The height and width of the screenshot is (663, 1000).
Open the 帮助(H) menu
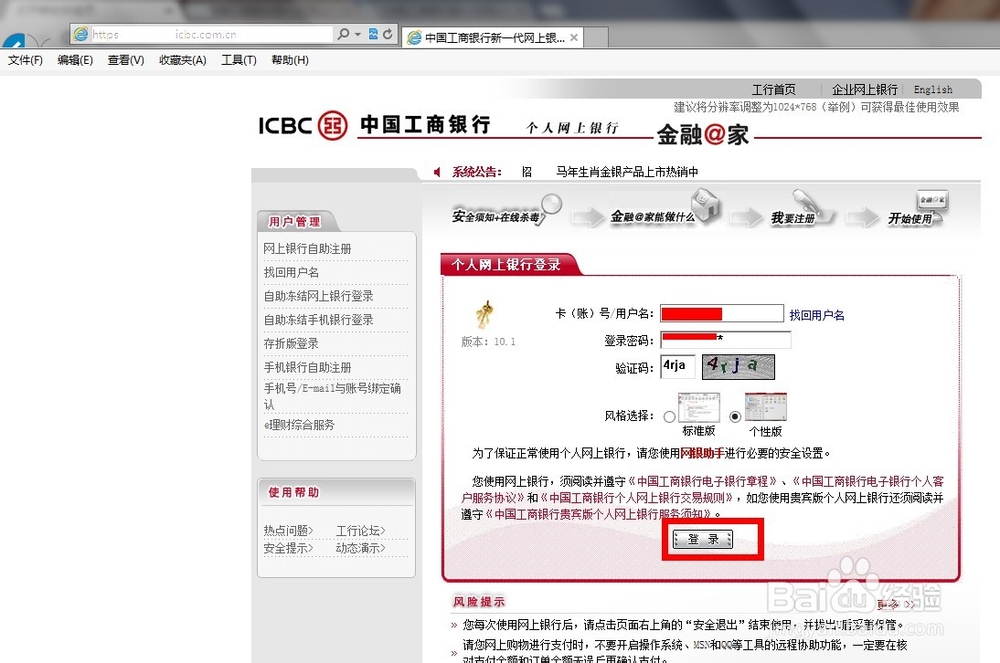click(x=290, y=60)
